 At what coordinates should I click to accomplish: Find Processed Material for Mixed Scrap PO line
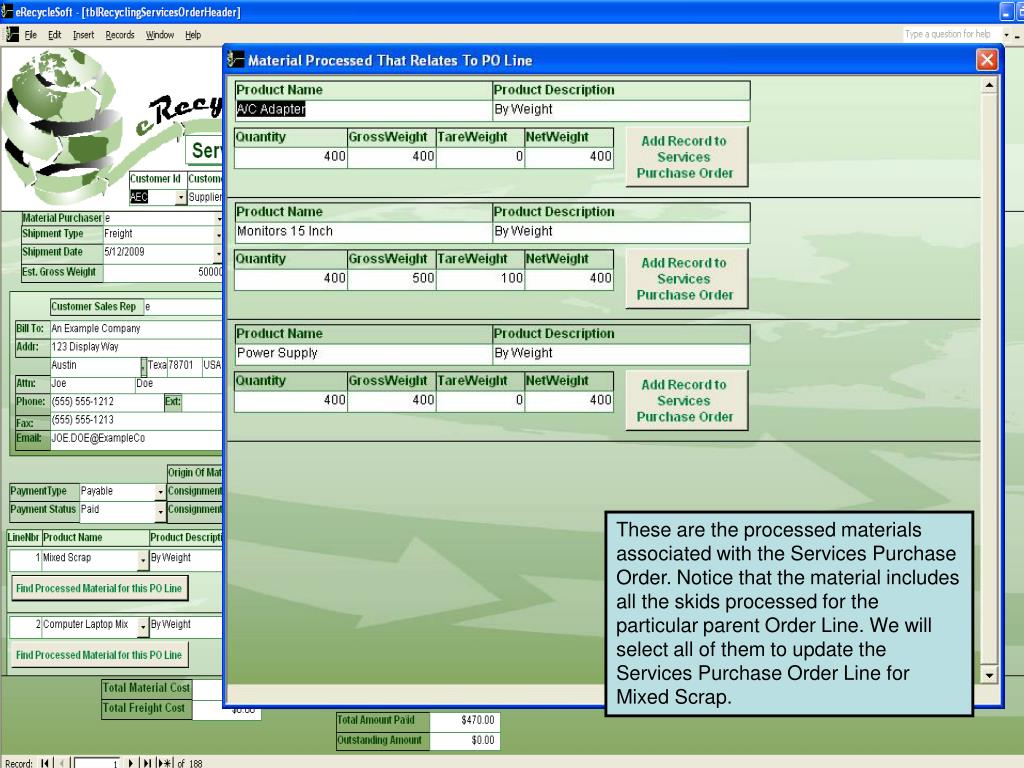99,588
